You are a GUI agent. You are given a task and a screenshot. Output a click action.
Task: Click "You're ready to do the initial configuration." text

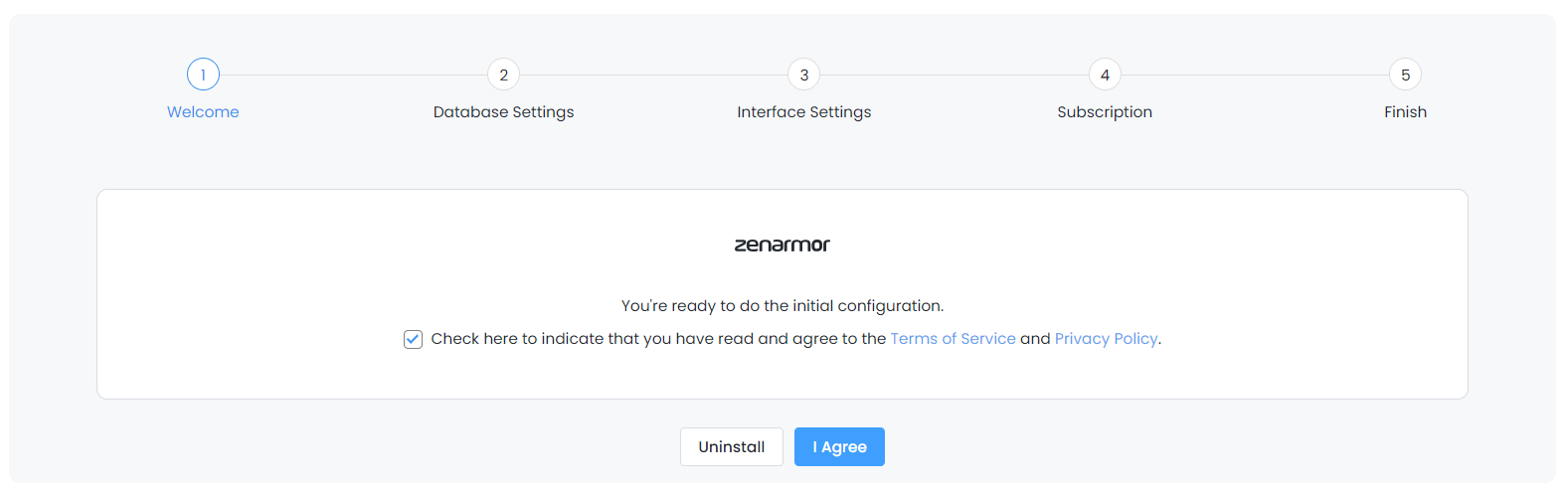point(783,306)
